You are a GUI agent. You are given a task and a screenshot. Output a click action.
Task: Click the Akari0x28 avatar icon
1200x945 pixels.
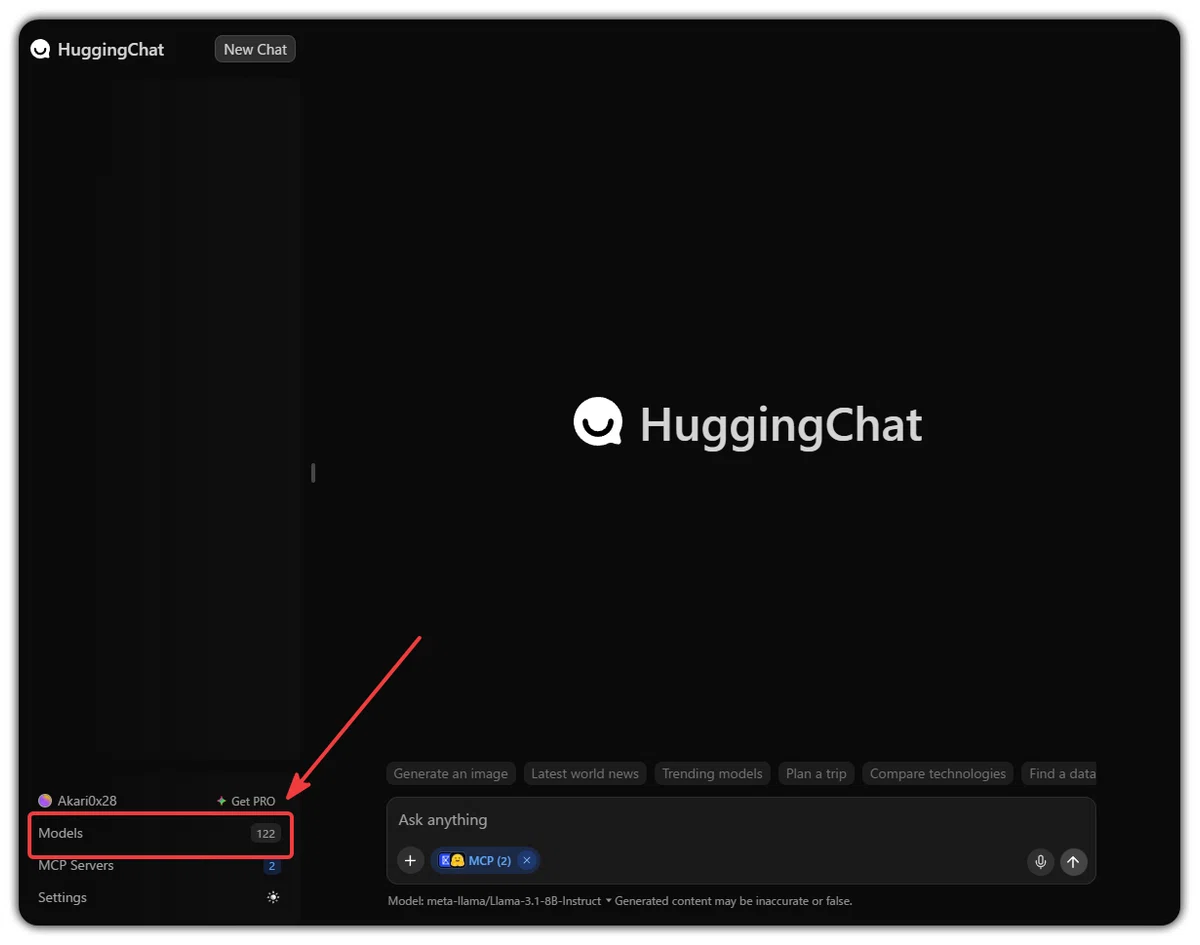click(45, 801)
